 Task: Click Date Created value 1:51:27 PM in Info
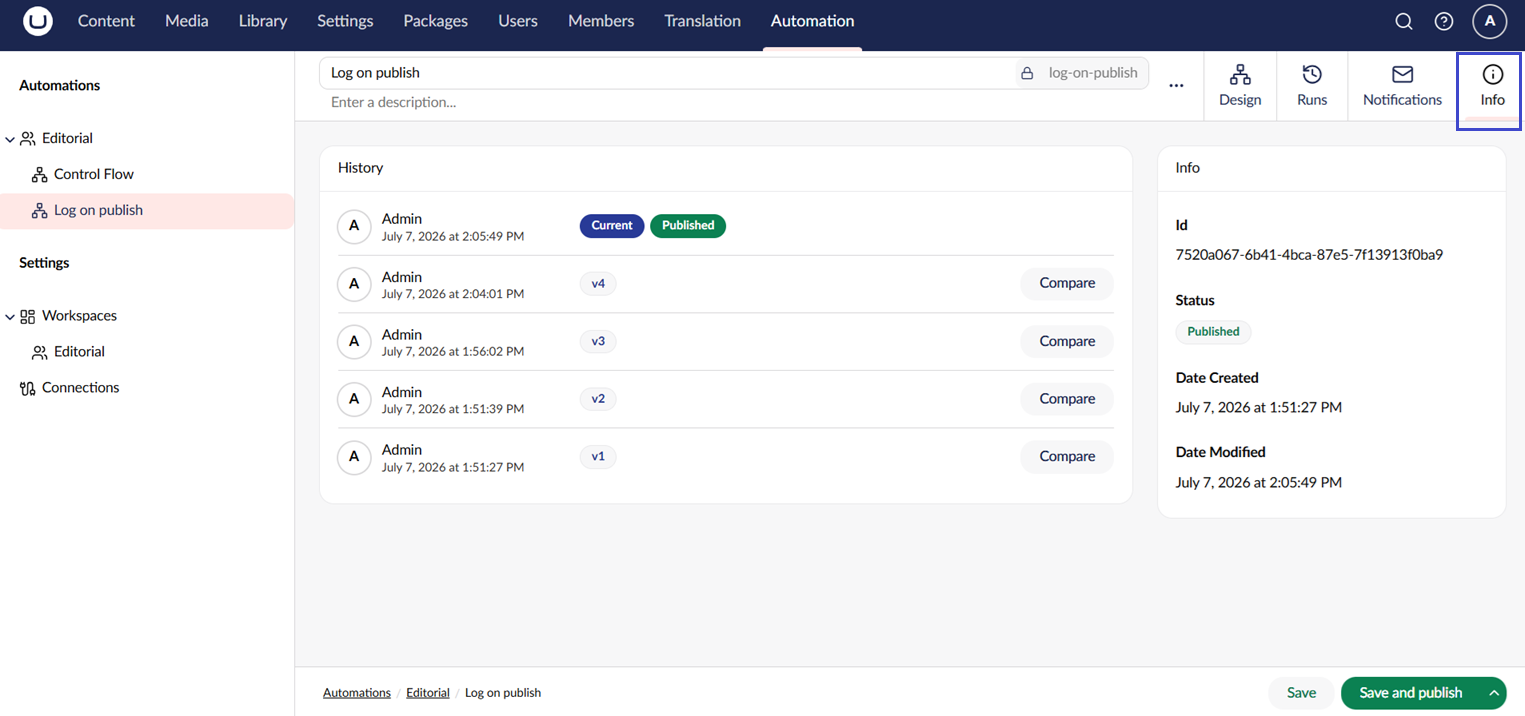[x=1259, y=407]
